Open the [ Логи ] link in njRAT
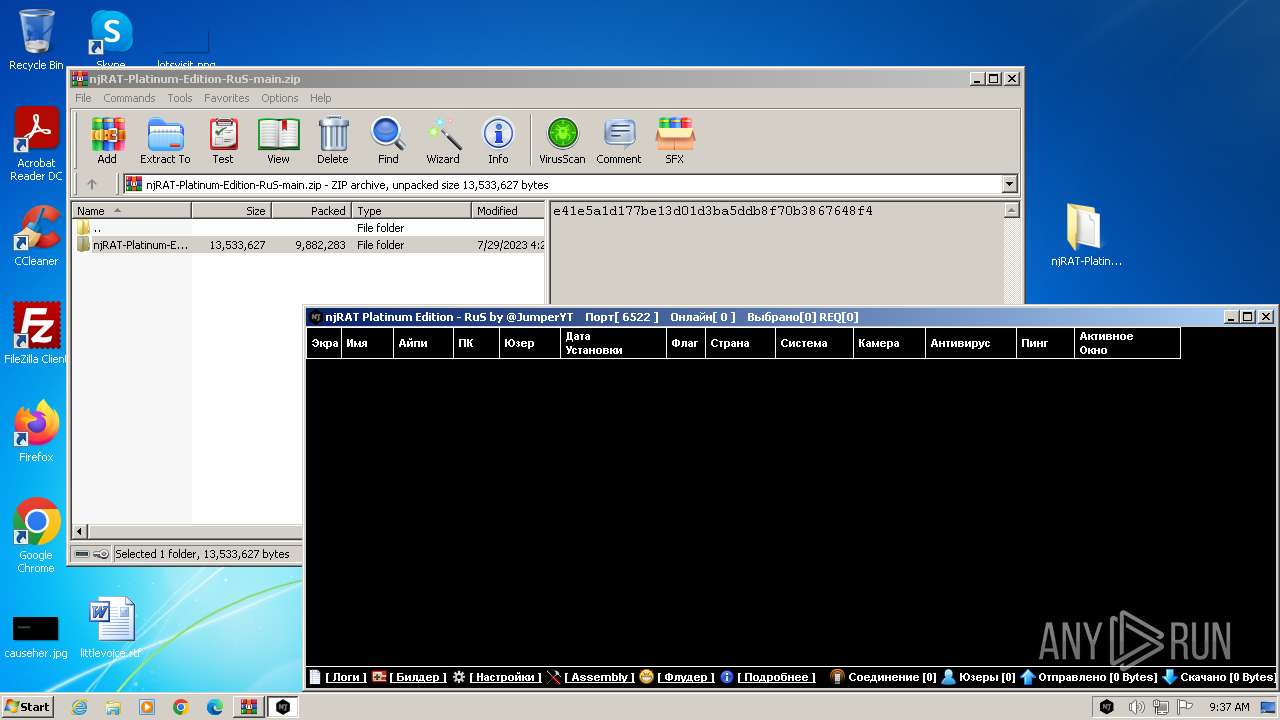 346,677
